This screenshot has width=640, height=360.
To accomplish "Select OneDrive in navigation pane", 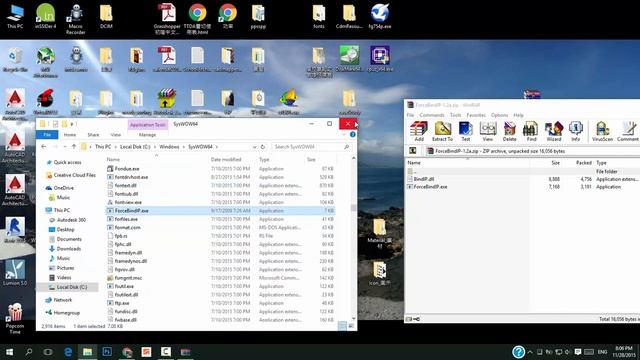I will [60, 188].
